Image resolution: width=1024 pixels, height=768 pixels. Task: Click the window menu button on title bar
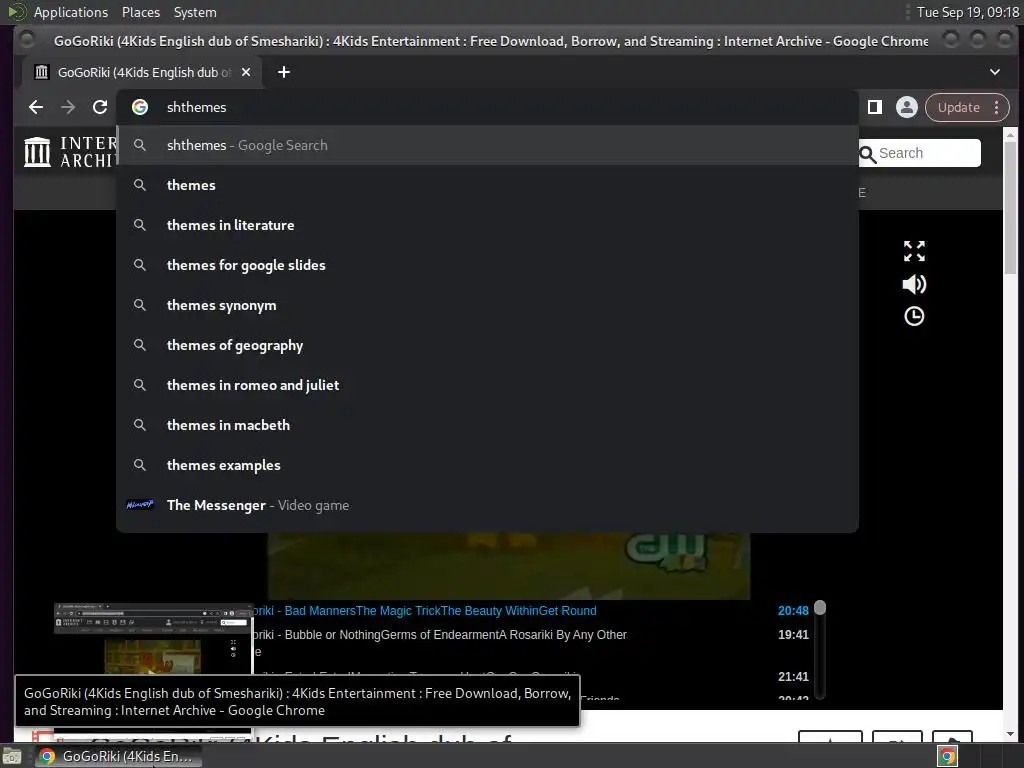(x=27, y=40)
